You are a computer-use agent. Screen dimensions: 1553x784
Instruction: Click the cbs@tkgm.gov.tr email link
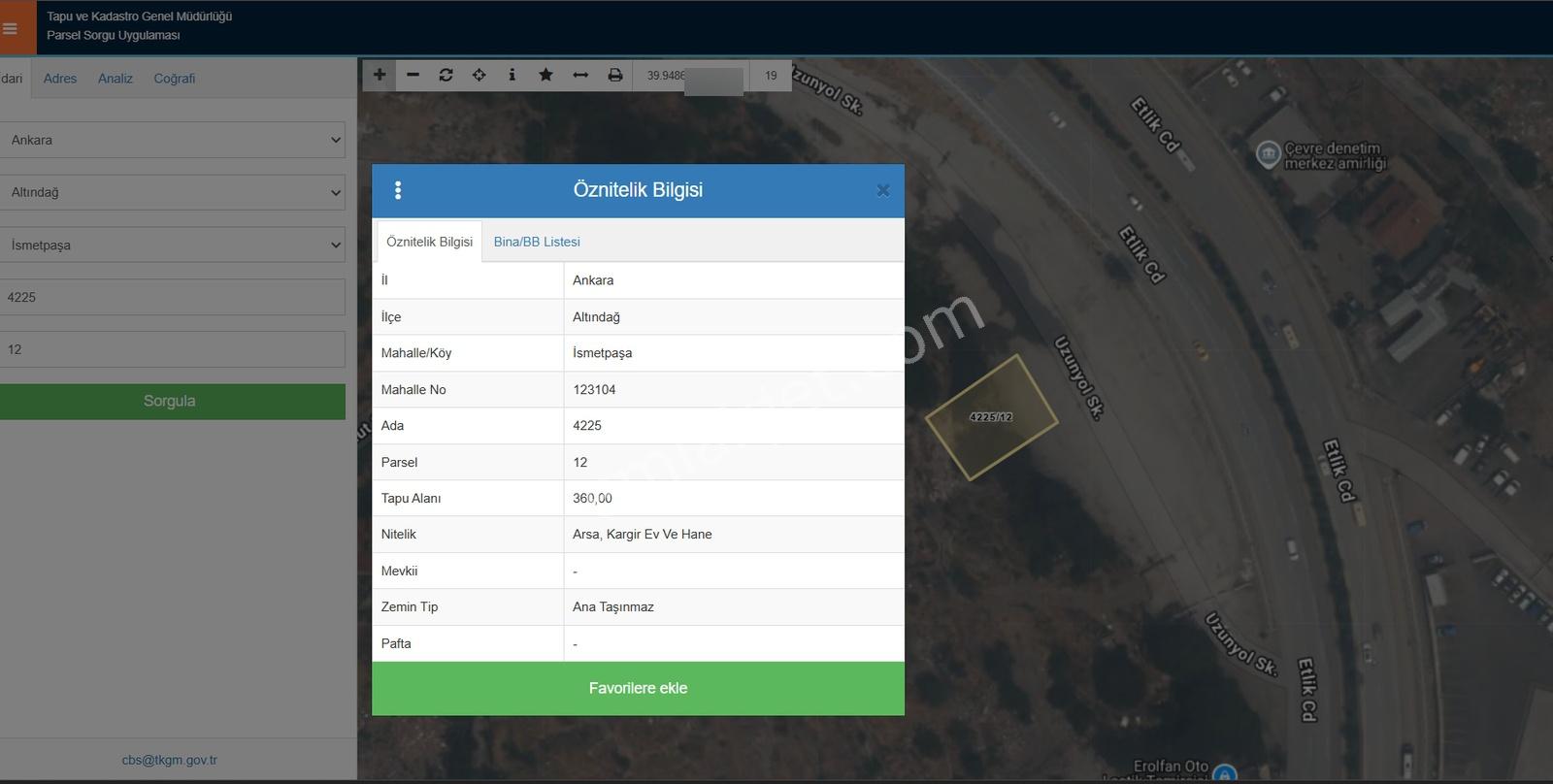point(170,760)
